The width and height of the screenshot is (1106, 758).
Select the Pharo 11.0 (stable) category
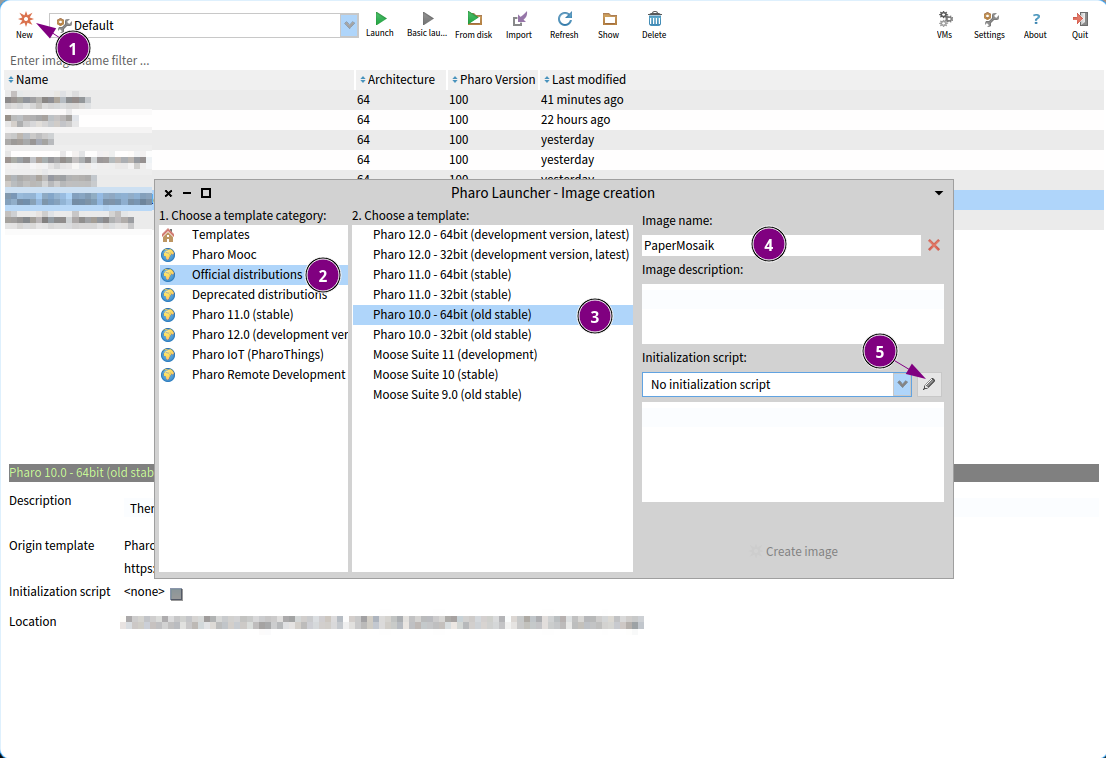[253, 314]
